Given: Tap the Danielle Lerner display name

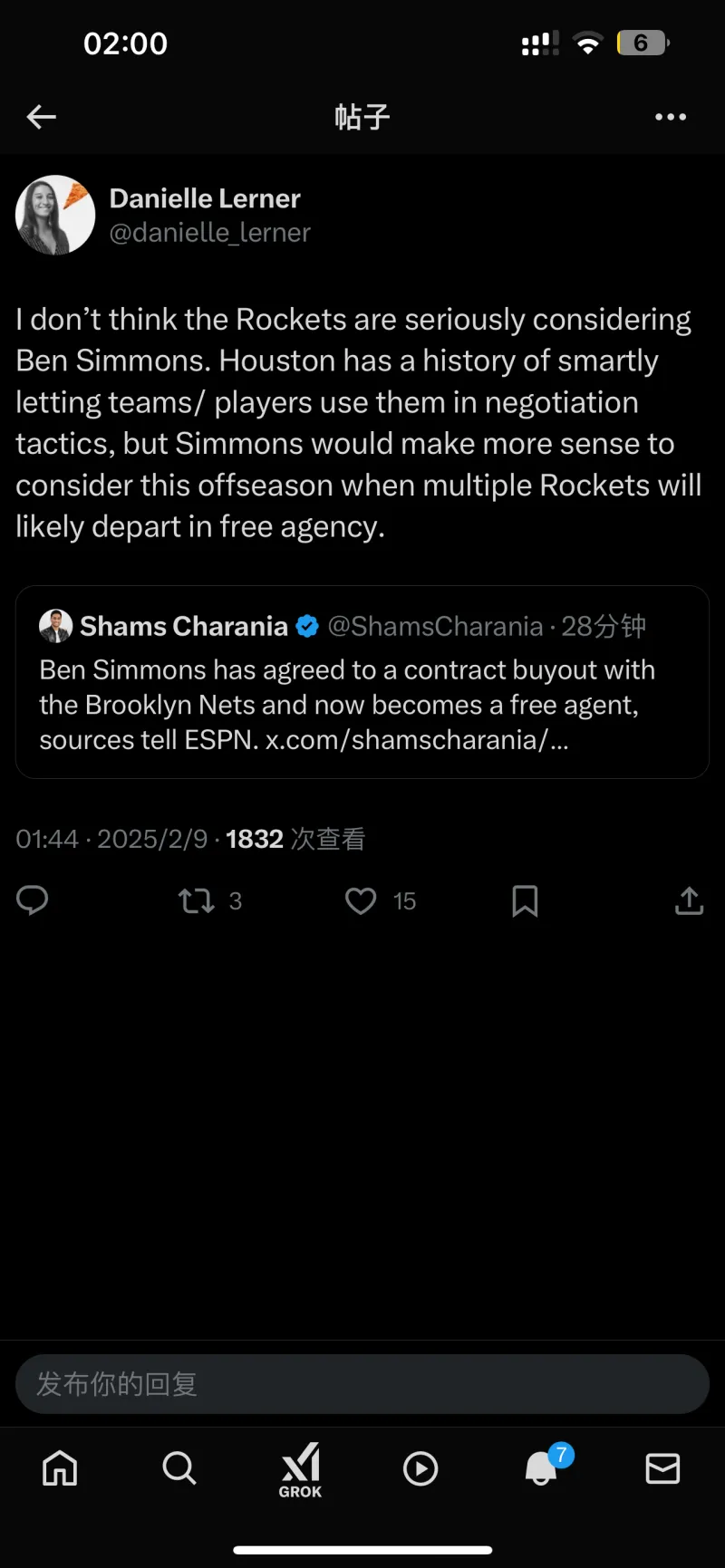Looking at the screenshot, I should click(205, 198).
